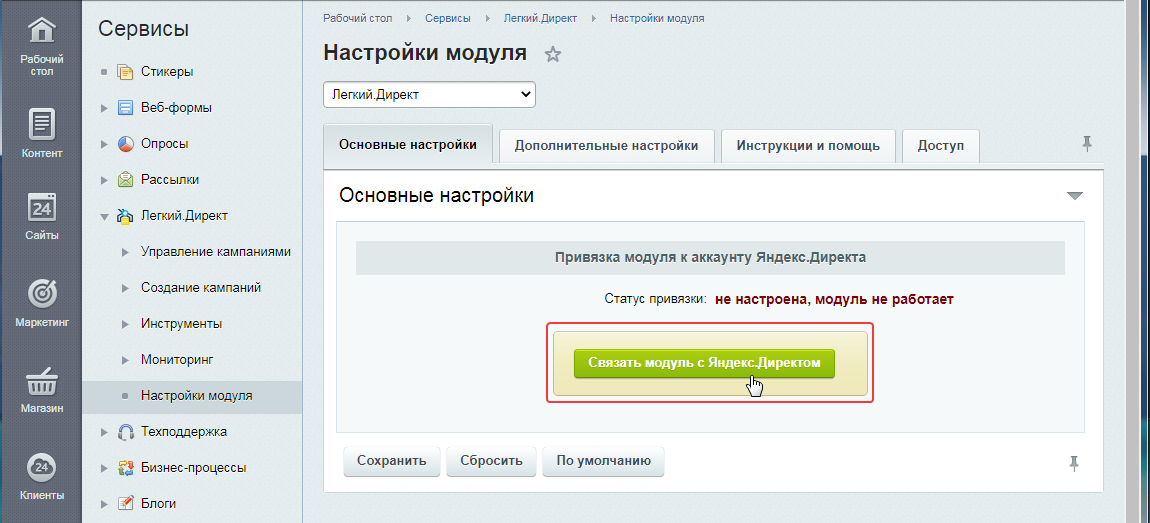Open the Магазин basket icon
The image size is (1150, 523).
point(42,381)
